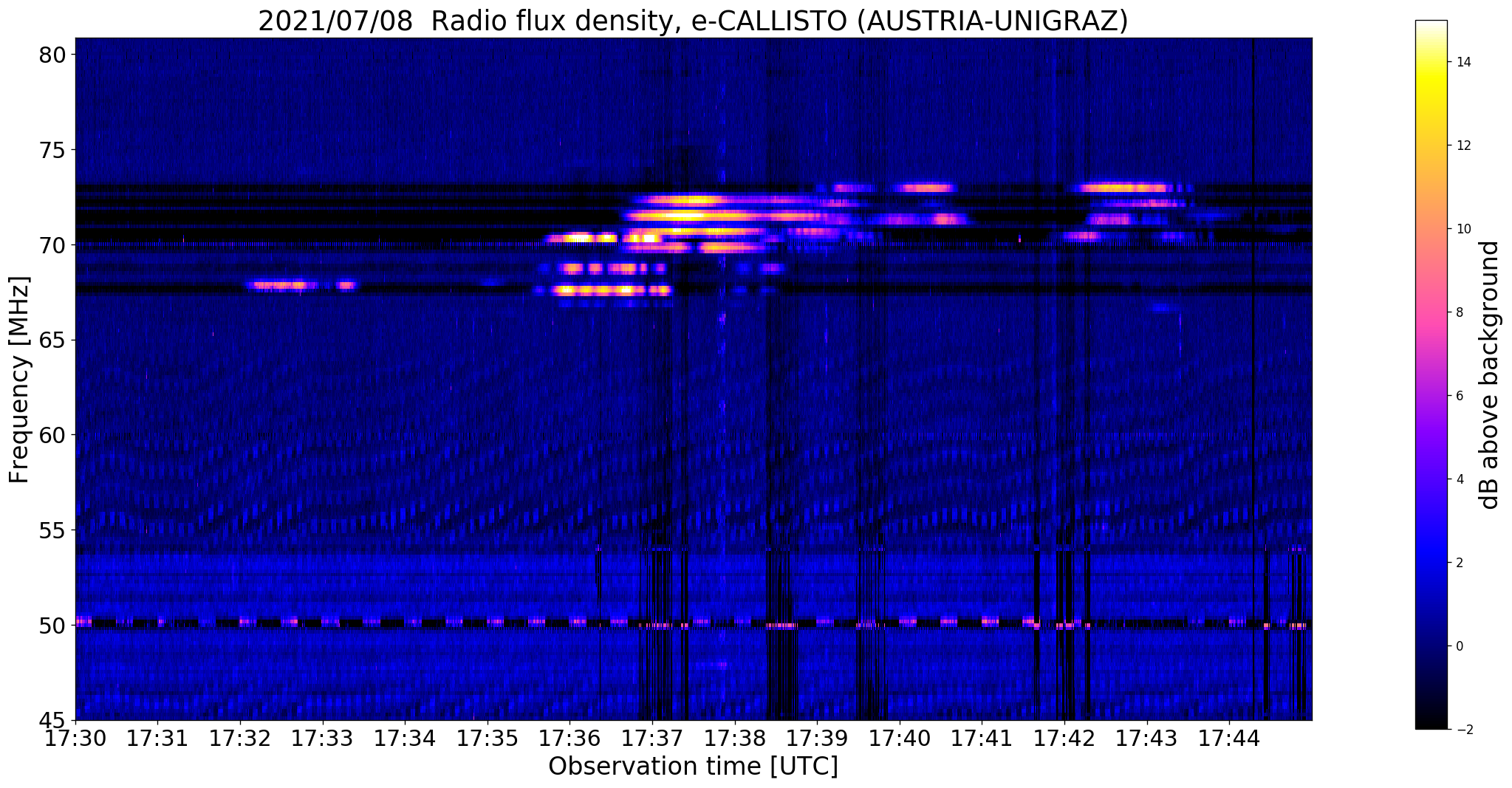
Task: Pick the colorbar tick value 4
Action: (1462, 479)
